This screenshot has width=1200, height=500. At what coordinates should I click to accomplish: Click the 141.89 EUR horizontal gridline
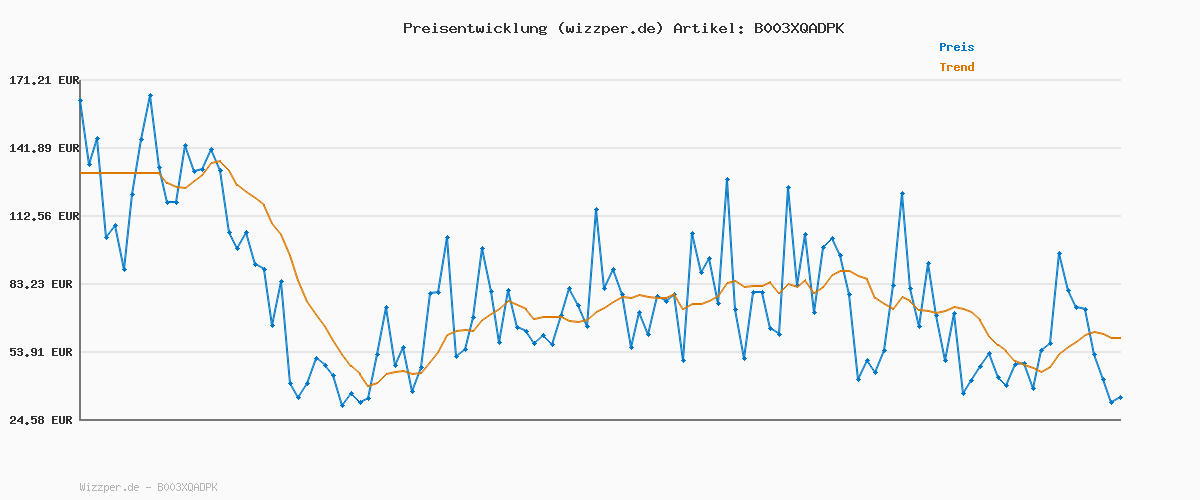point(600,148)
